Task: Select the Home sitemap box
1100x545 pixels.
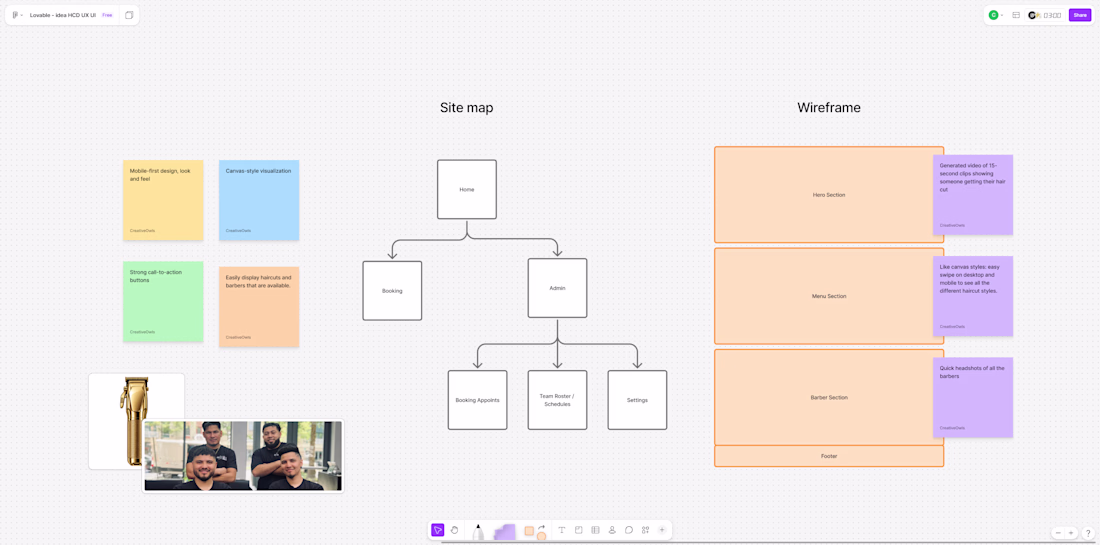Action: (467, 189)
